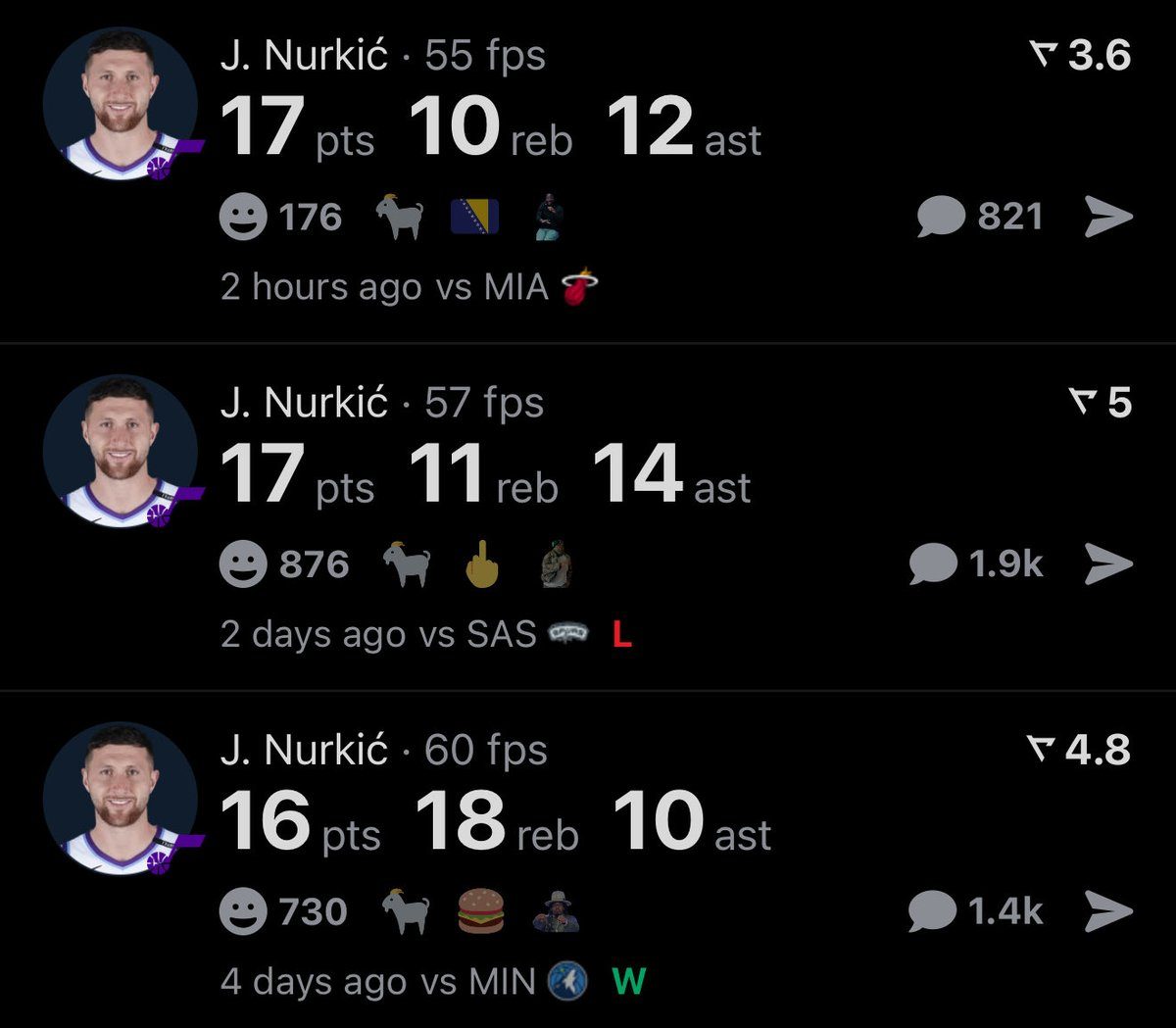Image resolution: width=1176 pixels, height=1028 pixels.
Task: Tap the smiley reaction icon showing 876
Action: coord(243,564)
